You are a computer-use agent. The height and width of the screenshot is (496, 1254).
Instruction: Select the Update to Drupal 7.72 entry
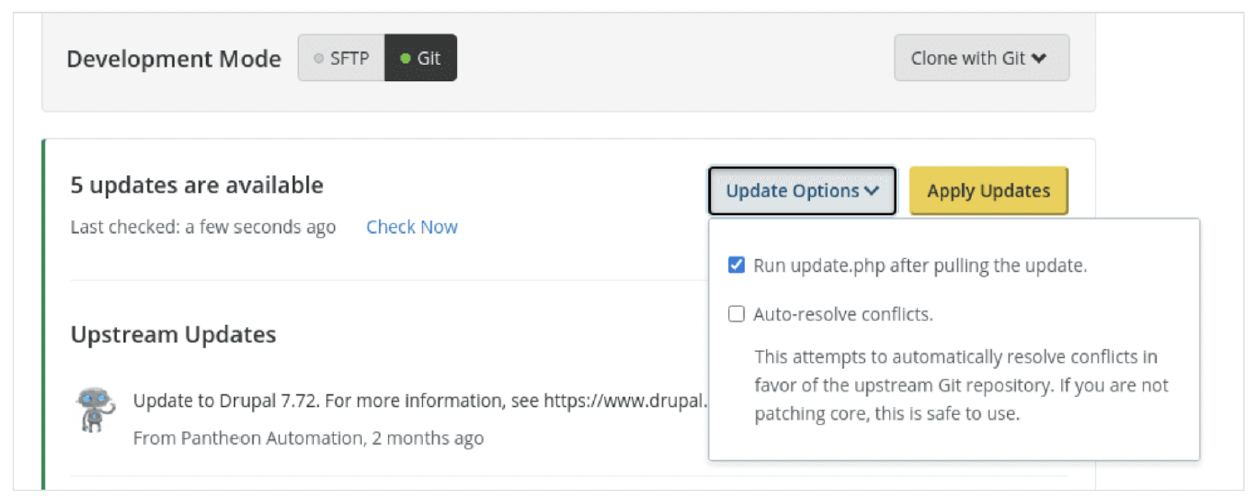tap(420, 401)
